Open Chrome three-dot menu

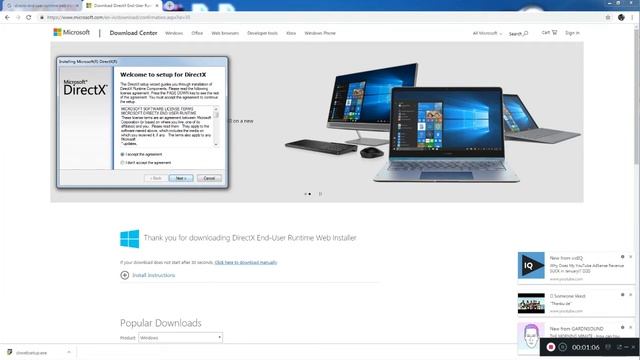pyautogui.click(x=633, y=17)
